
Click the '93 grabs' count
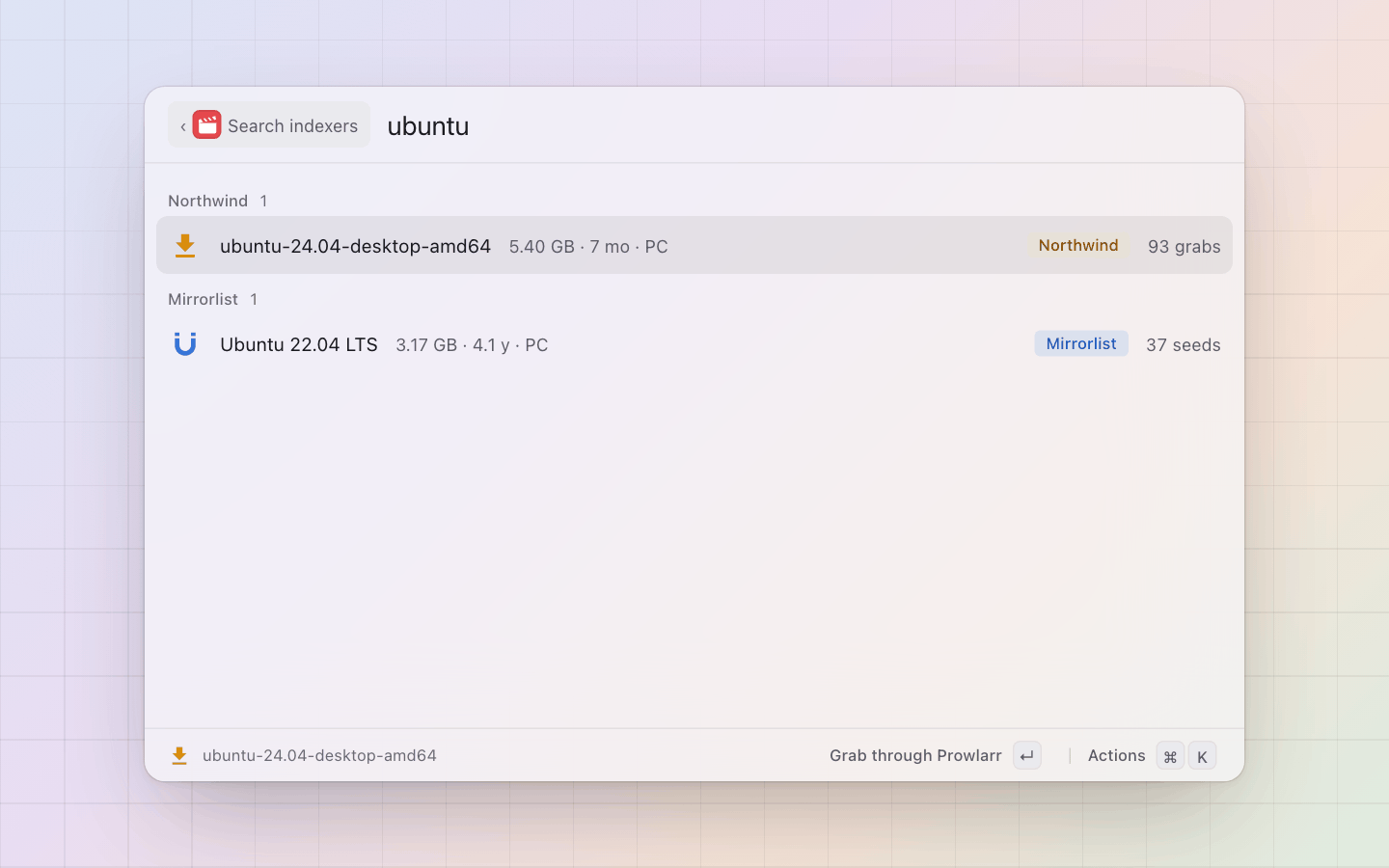pos(1184,247)
